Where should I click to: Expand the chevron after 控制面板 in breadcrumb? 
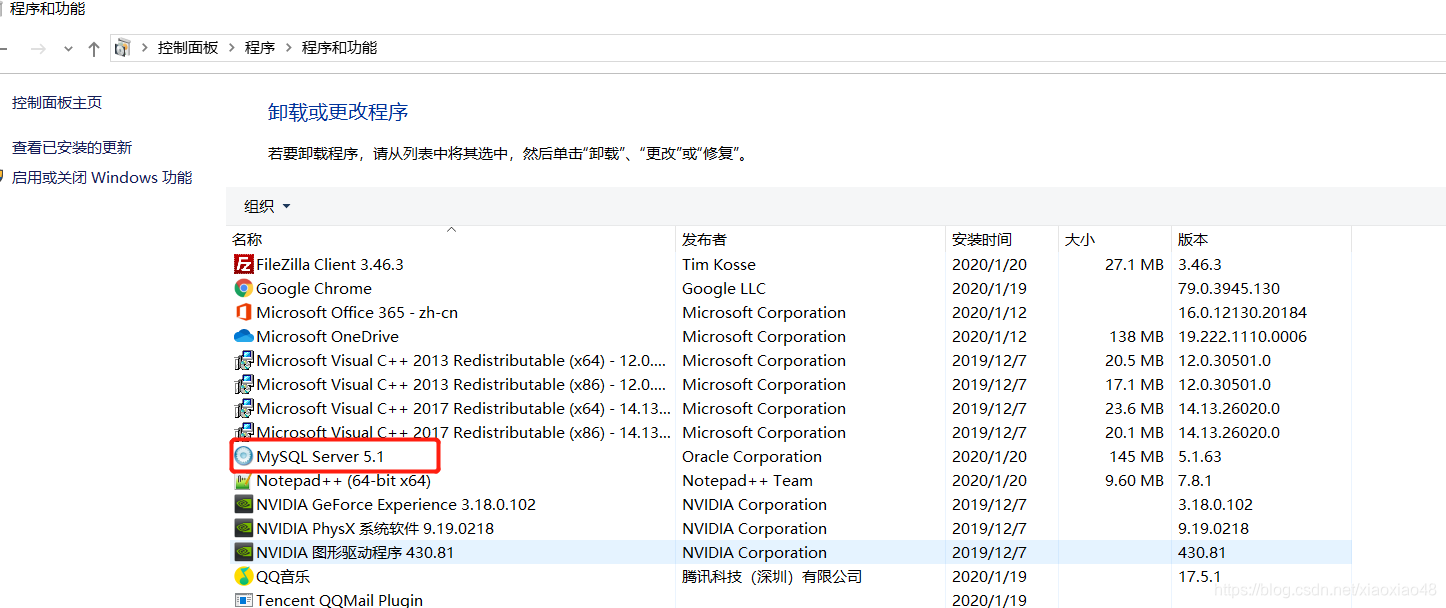tap(232, 48)
